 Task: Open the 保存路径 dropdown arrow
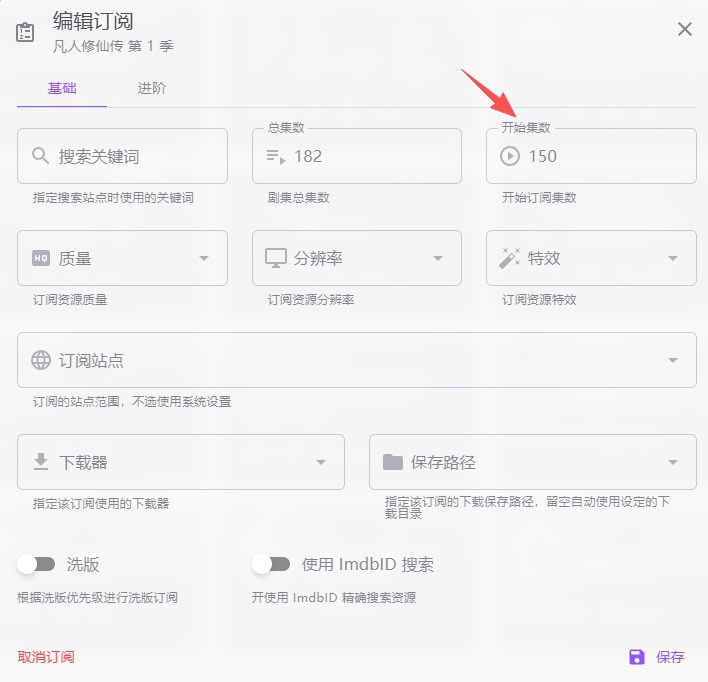point(673,462)
